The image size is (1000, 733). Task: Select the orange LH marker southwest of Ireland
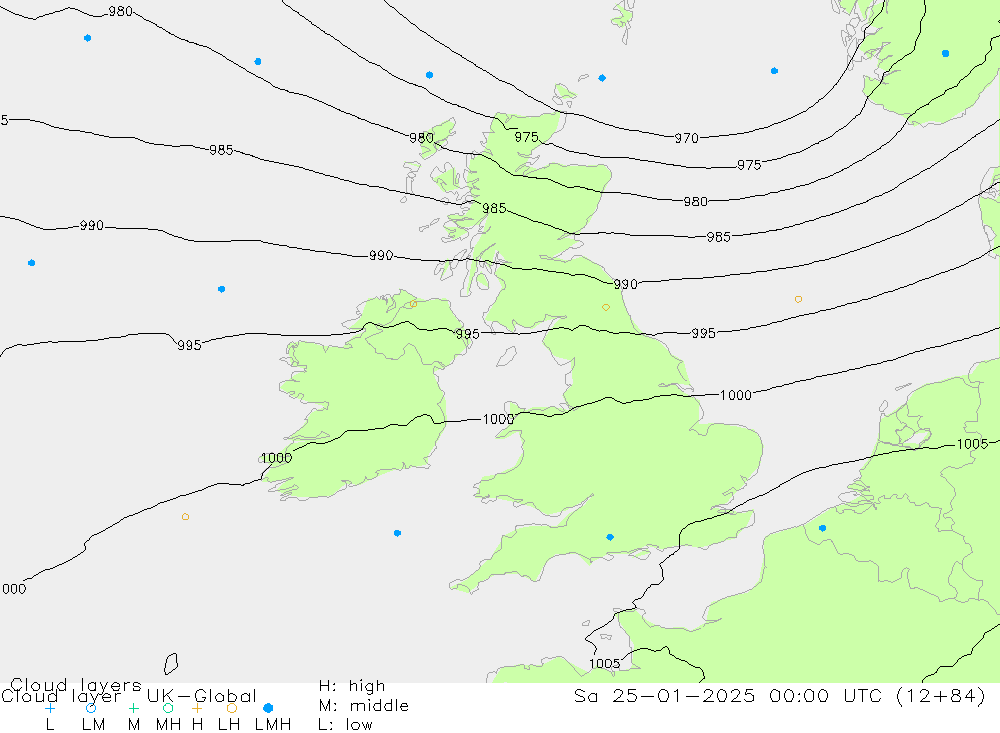185,517
